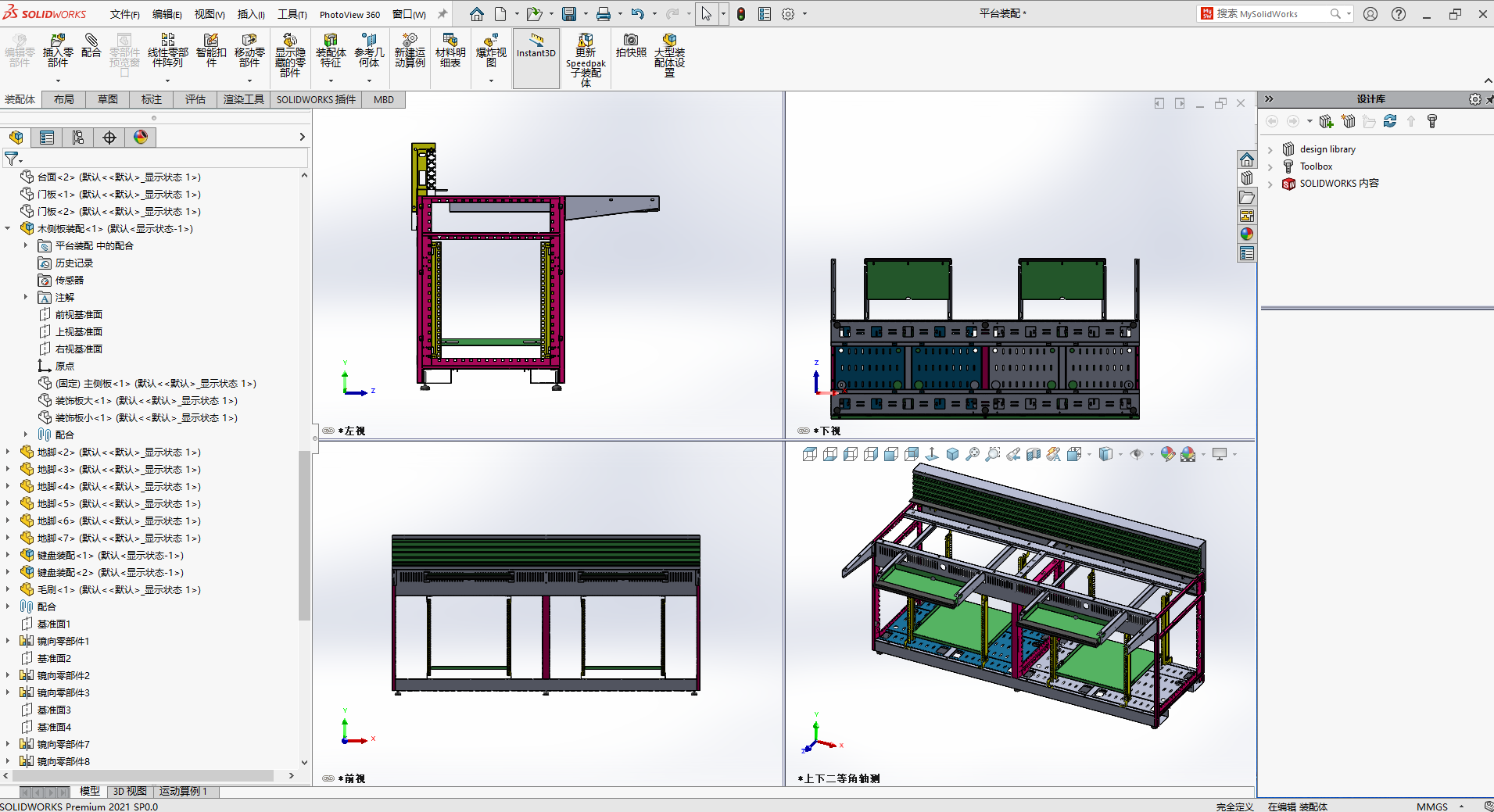Open Large Assembly Settings
The height and width of the screenshot is (812, 1494).
(669, 55)
